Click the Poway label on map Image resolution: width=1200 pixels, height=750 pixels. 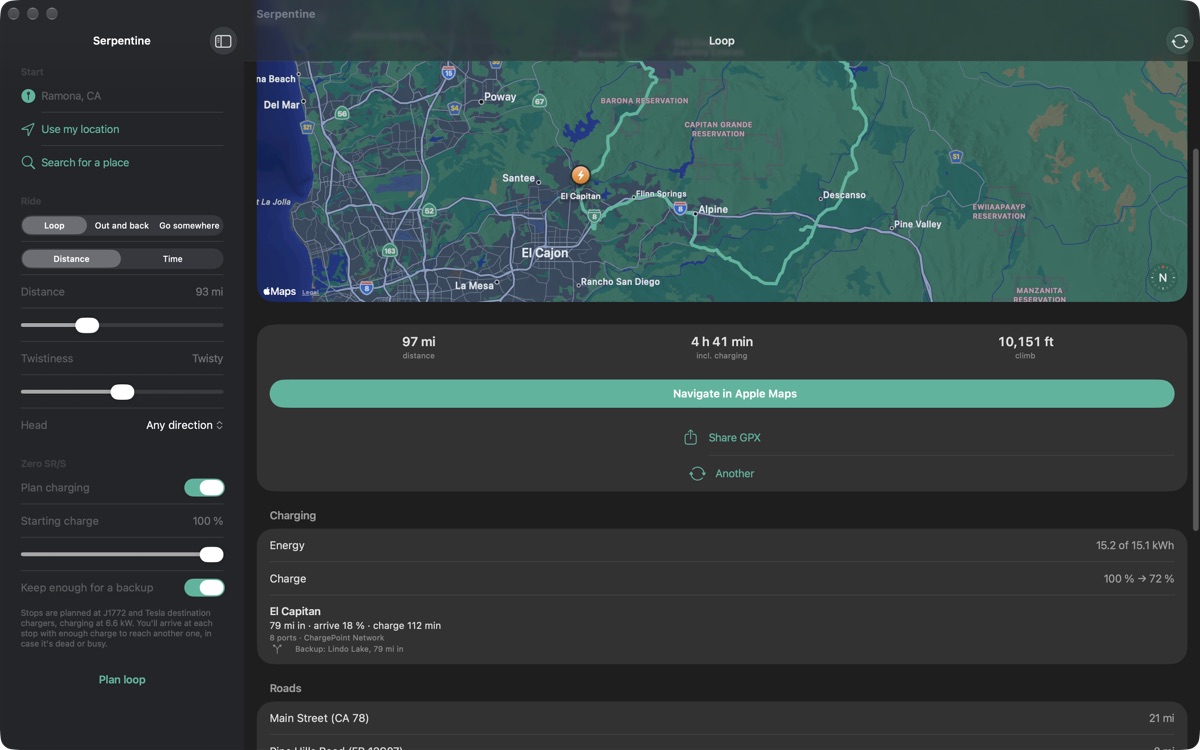(x=500, y=97)
